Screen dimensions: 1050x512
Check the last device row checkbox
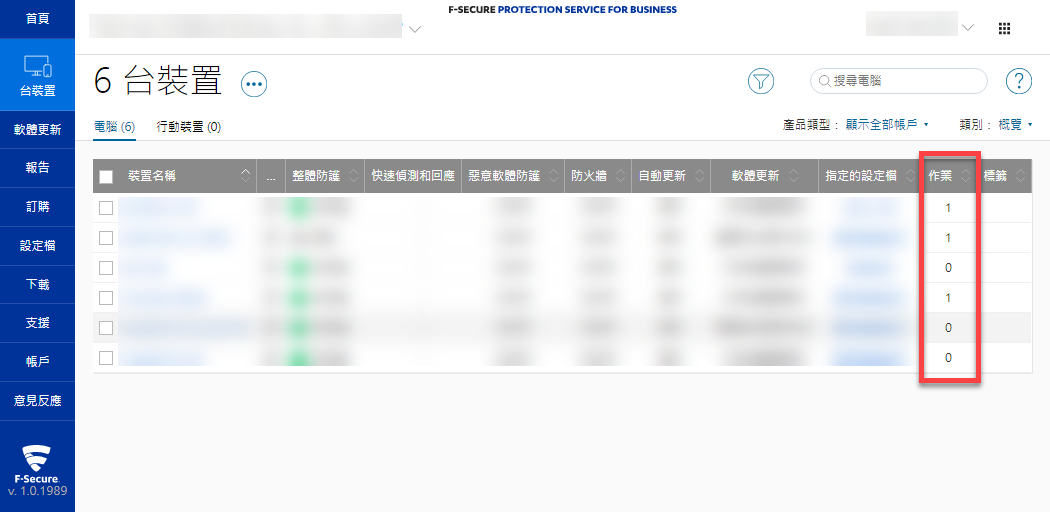(106, 358)
